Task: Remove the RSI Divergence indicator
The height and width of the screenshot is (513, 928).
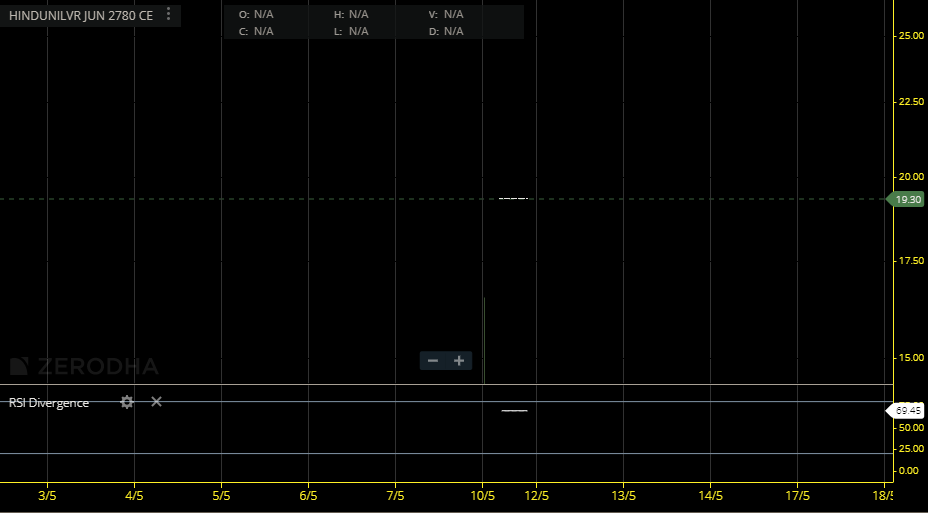Action: [156, 402]
